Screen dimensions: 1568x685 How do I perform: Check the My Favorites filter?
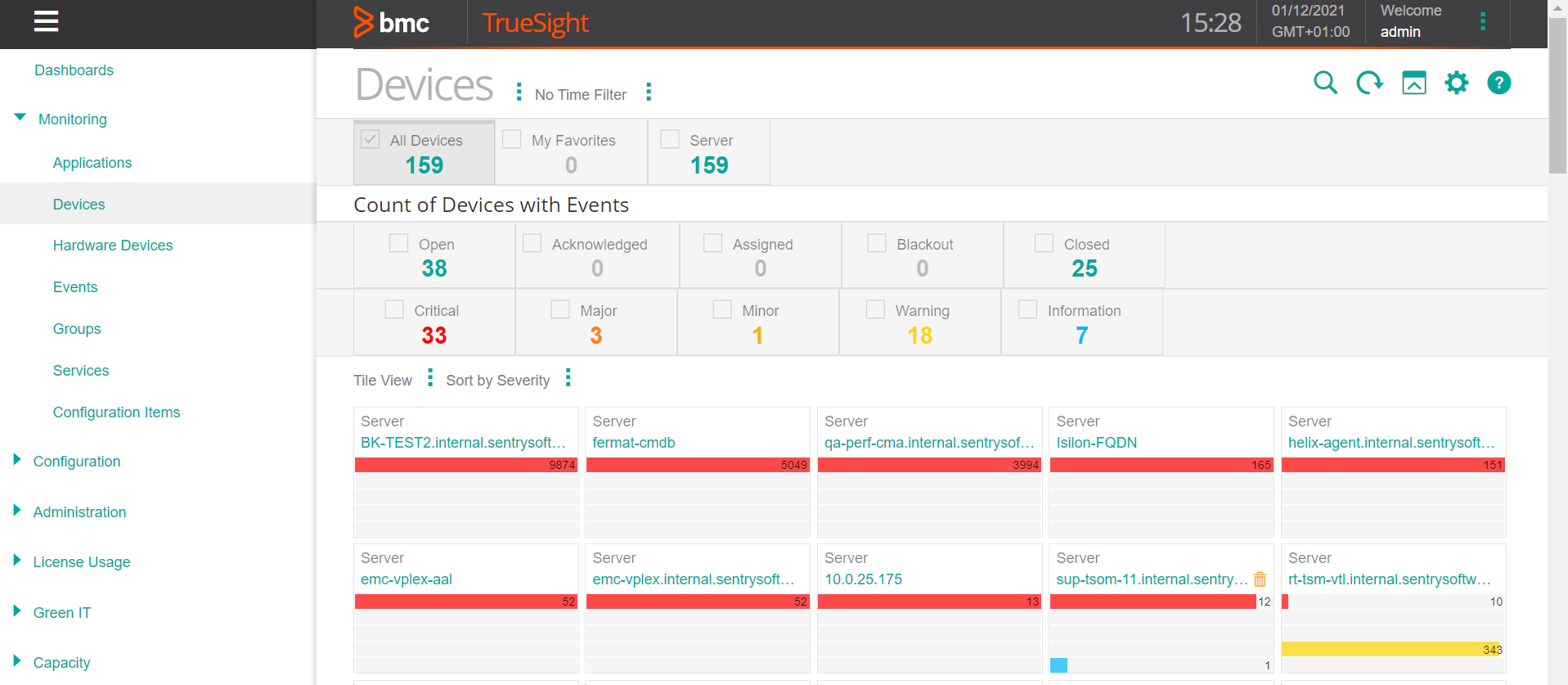point(512,139)
